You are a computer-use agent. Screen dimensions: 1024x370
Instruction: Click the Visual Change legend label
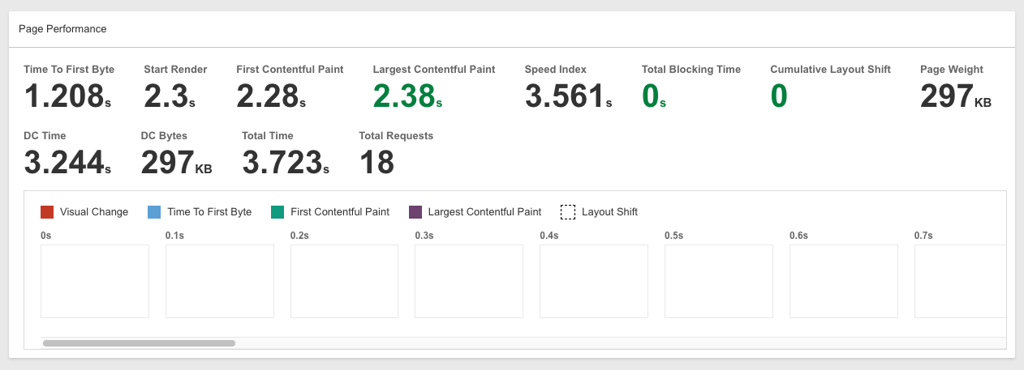point(94,212)
